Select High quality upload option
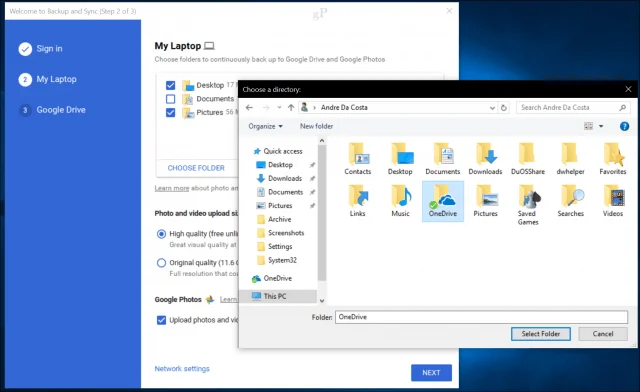The image size is (640, 392). [x=161, y=234]
